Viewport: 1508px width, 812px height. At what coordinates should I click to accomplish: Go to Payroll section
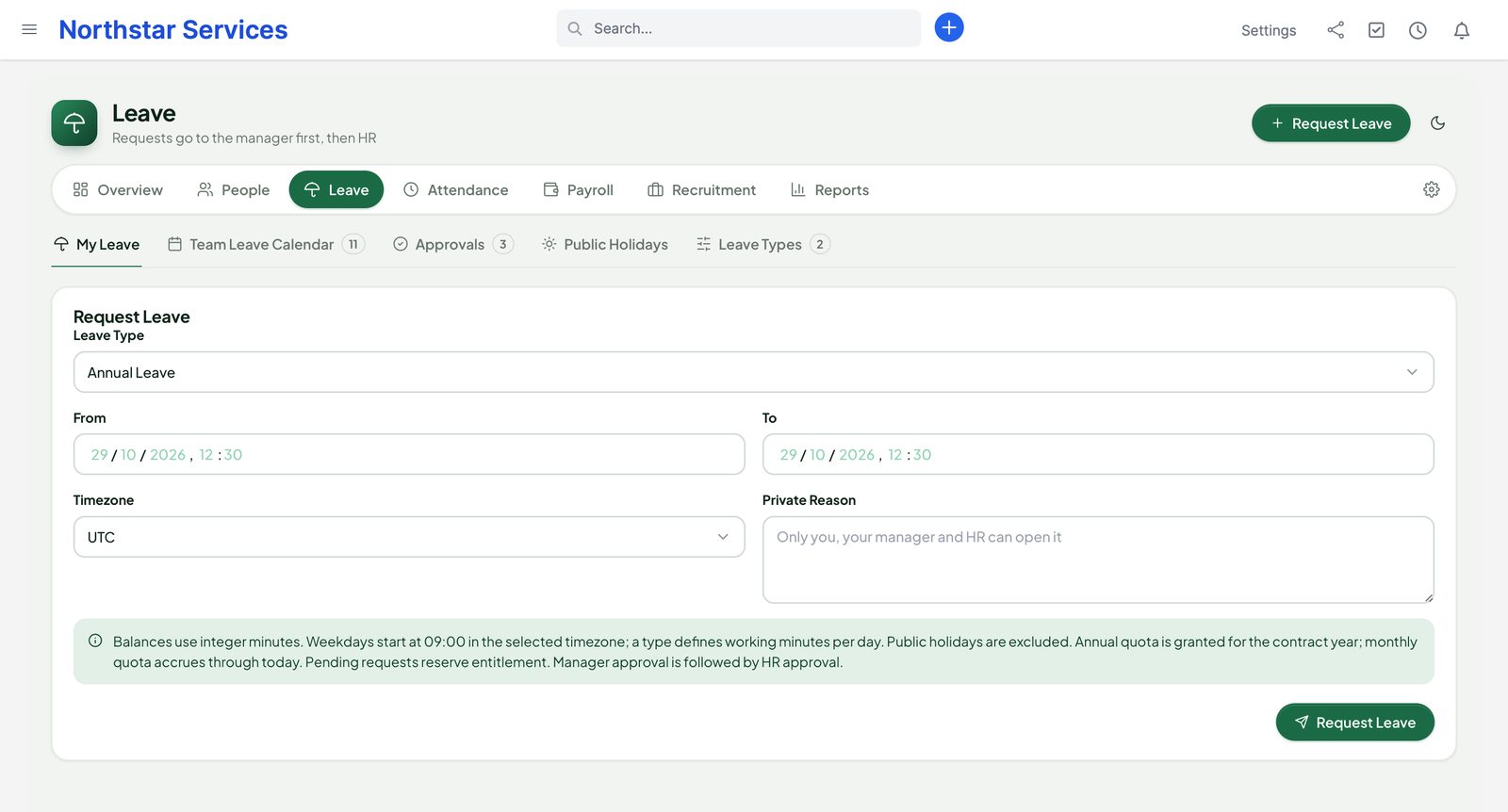pyautogui.click(x=578, y=189)
